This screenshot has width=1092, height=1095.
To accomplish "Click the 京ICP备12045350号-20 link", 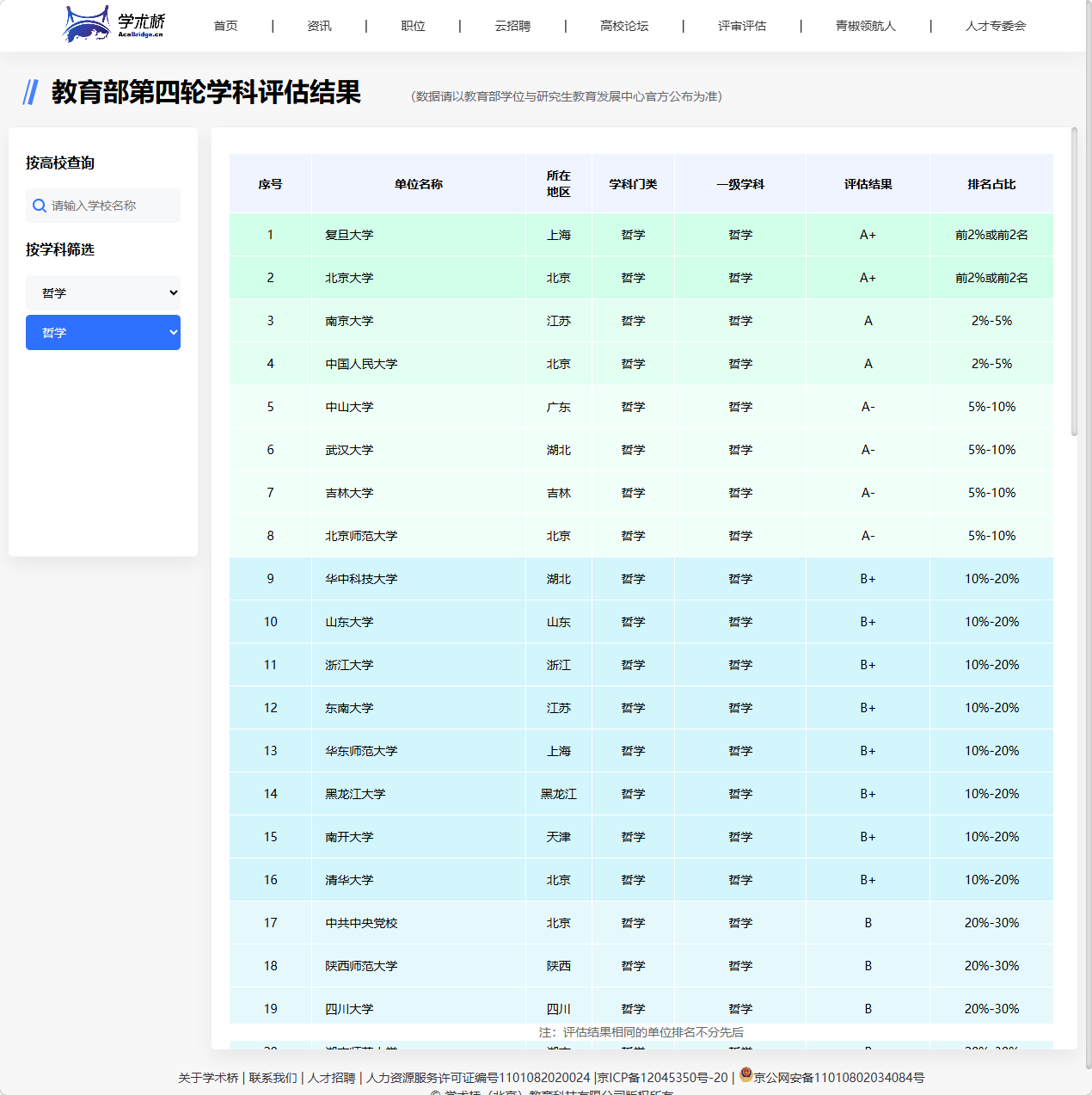I will pos(661,1077).
